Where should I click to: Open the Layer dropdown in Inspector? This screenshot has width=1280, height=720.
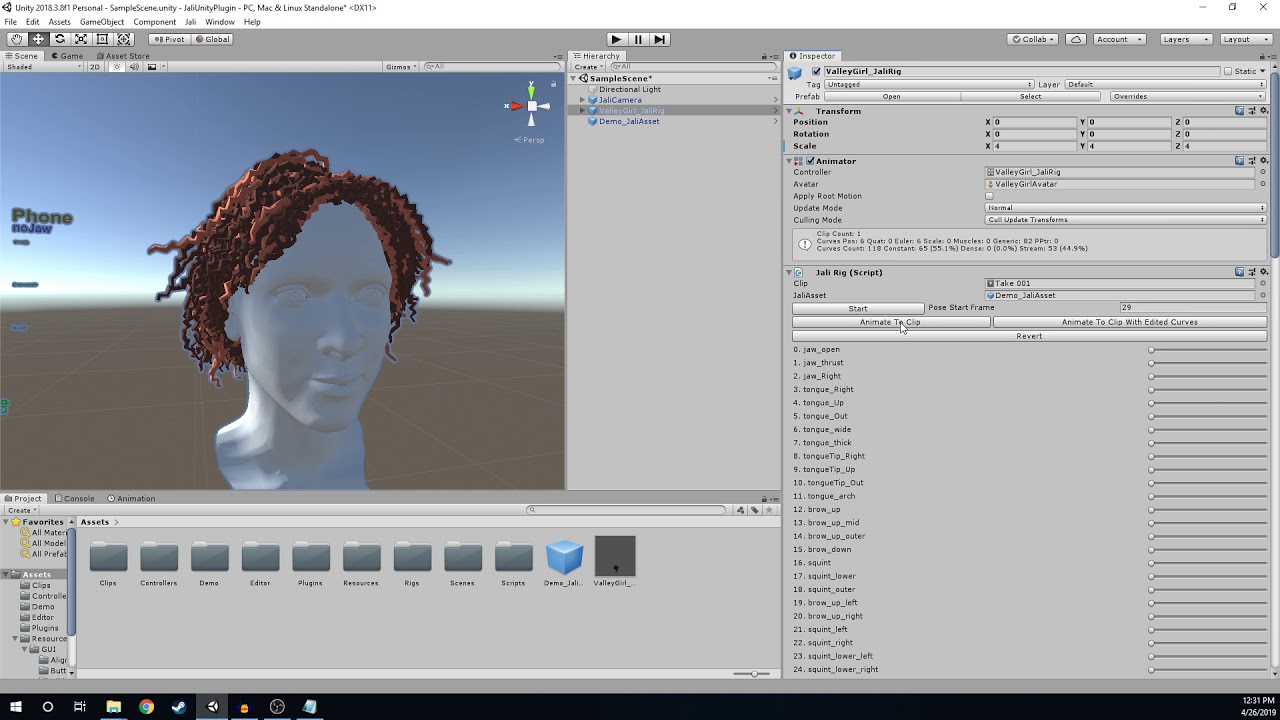pos(1166,85)
